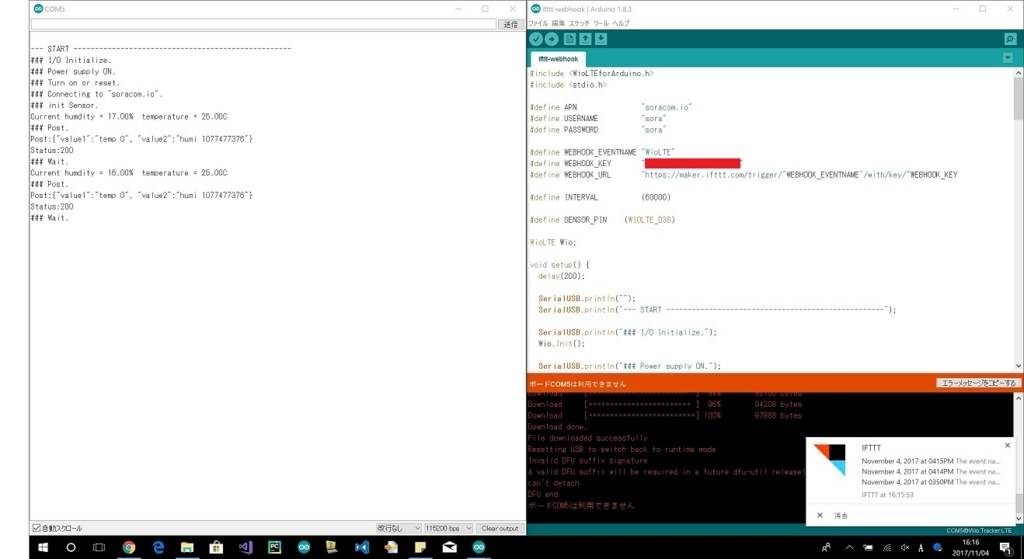Click the #define INTERVAL line in the code

tap(600, 197)
